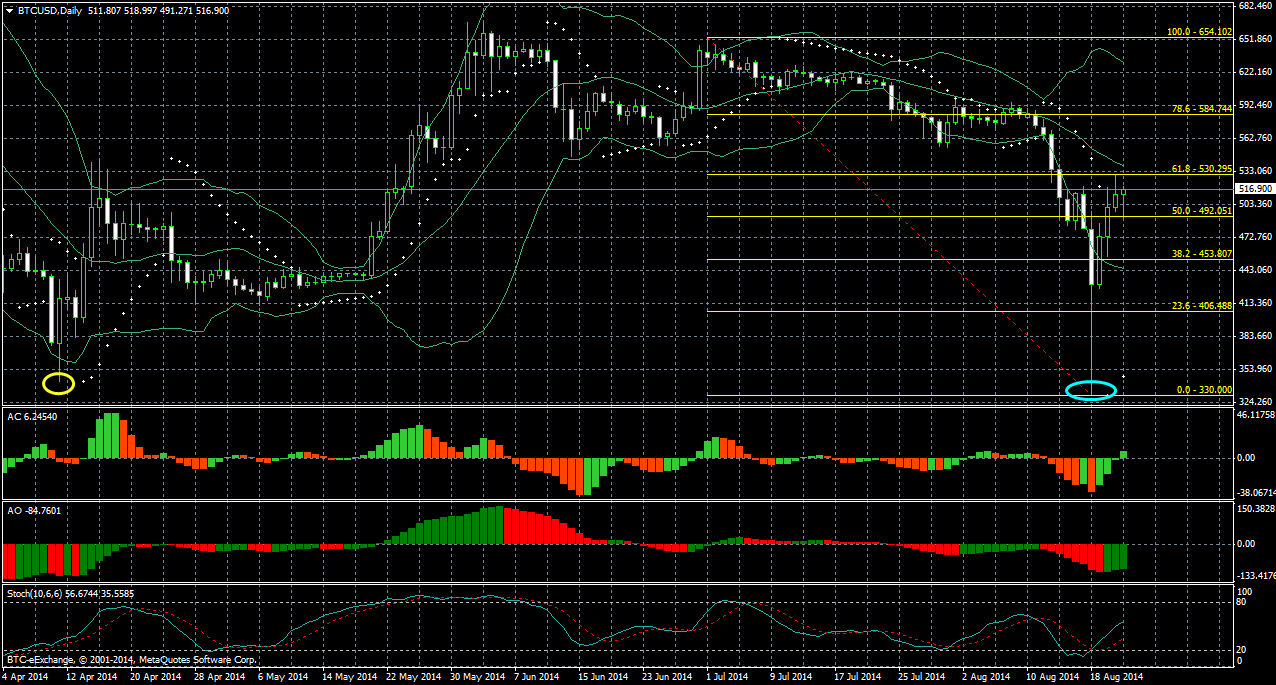
Task: Click the AO -84.7601 indicator label
Action: tap(33, 510)
